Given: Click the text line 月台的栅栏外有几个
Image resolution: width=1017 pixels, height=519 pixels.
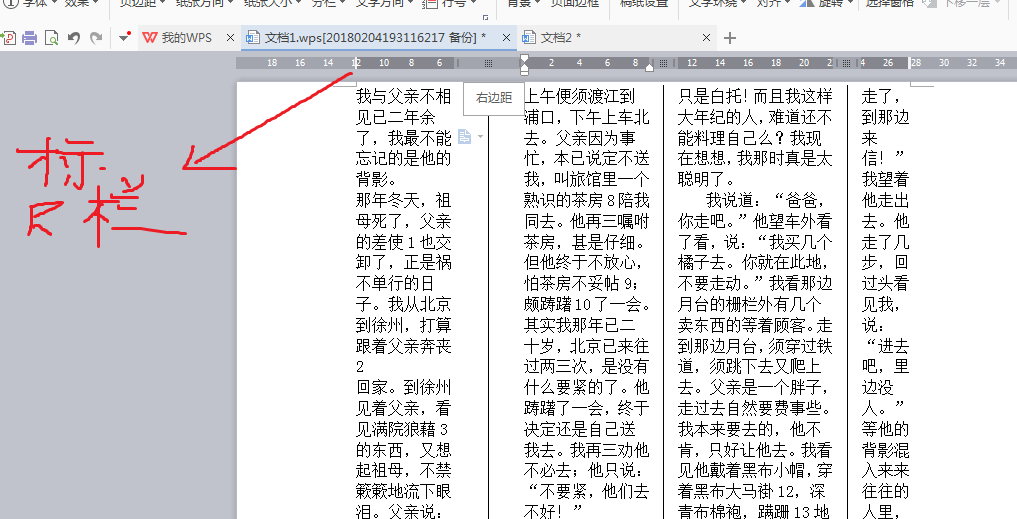Looking at the screenshot, I should pos(750,304).
